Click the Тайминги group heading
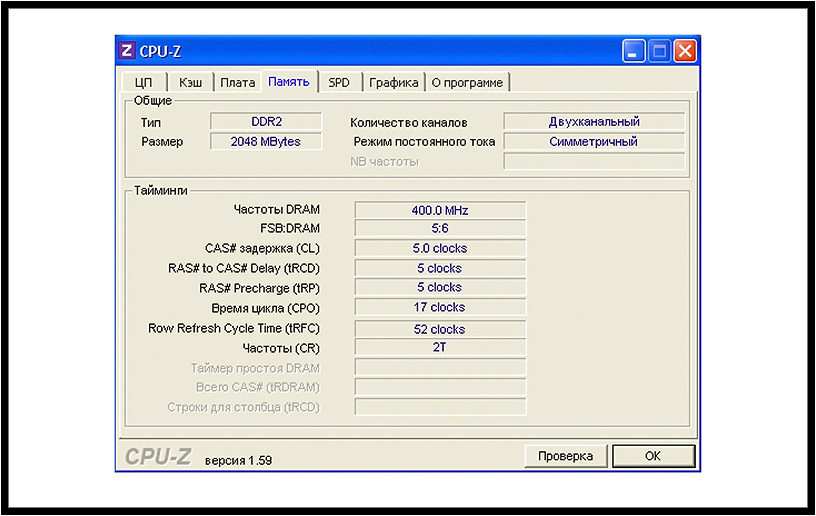This screenshot has width=816, height=516. click(x=160, y=190)
